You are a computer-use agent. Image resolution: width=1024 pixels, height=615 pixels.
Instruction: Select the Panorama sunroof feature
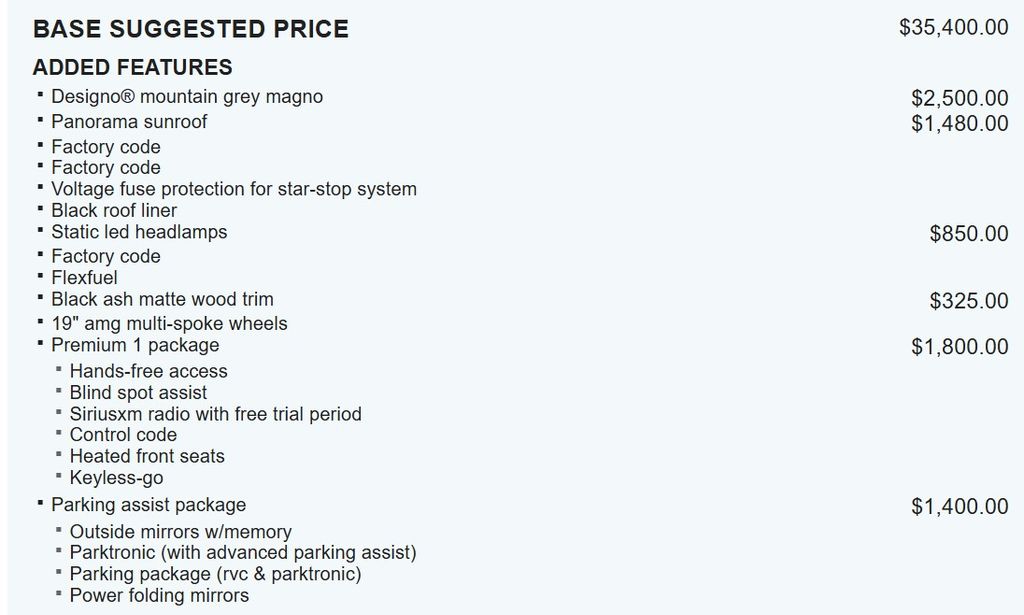click(129, 122)
